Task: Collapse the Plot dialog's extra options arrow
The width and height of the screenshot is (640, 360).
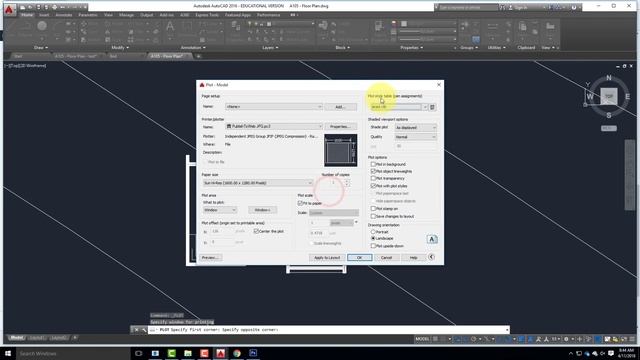Action: point(431,257)
